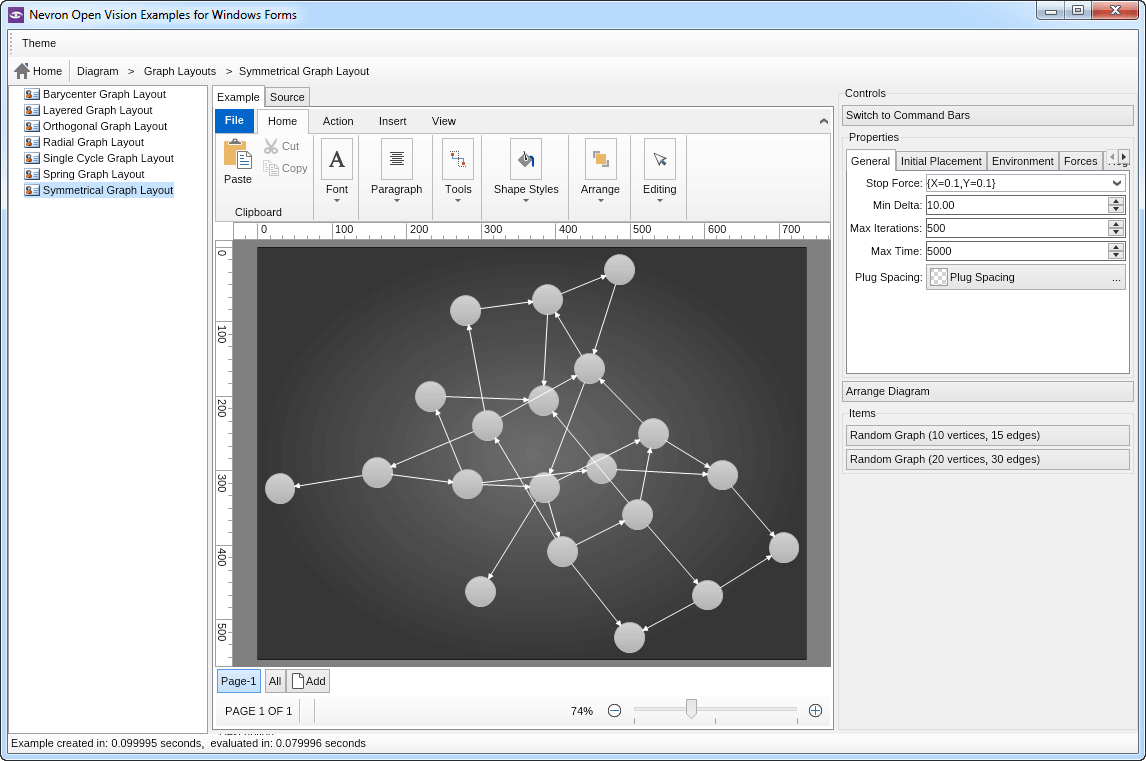Select Radial Graph Layout in the tree
The width and height of the screenshot is (1146, 761).
click(93, 142)
